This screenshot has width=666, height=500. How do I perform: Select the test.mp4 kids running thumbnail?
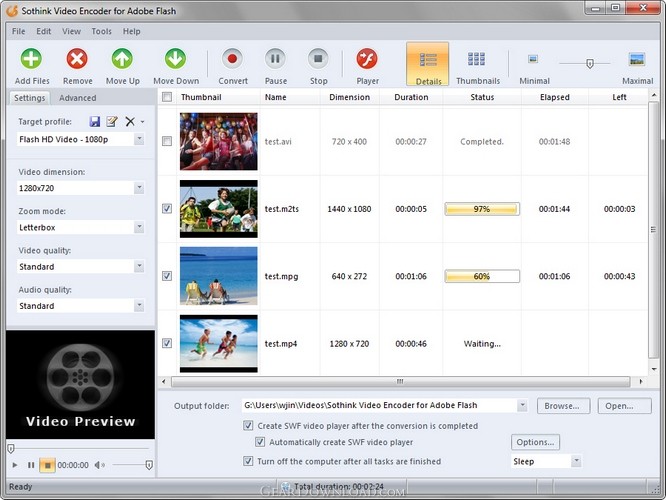218,343
